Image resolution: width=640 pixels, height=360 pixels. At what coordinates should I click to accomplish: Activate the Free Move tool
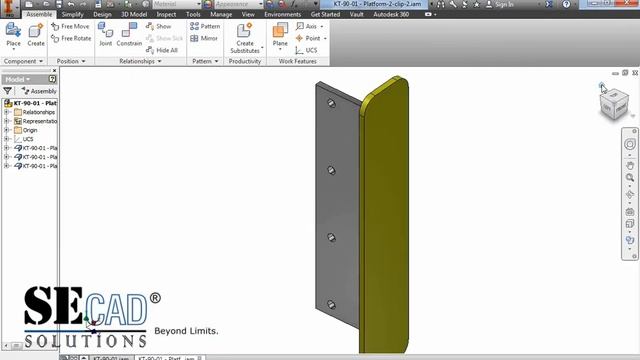point(71,26)
